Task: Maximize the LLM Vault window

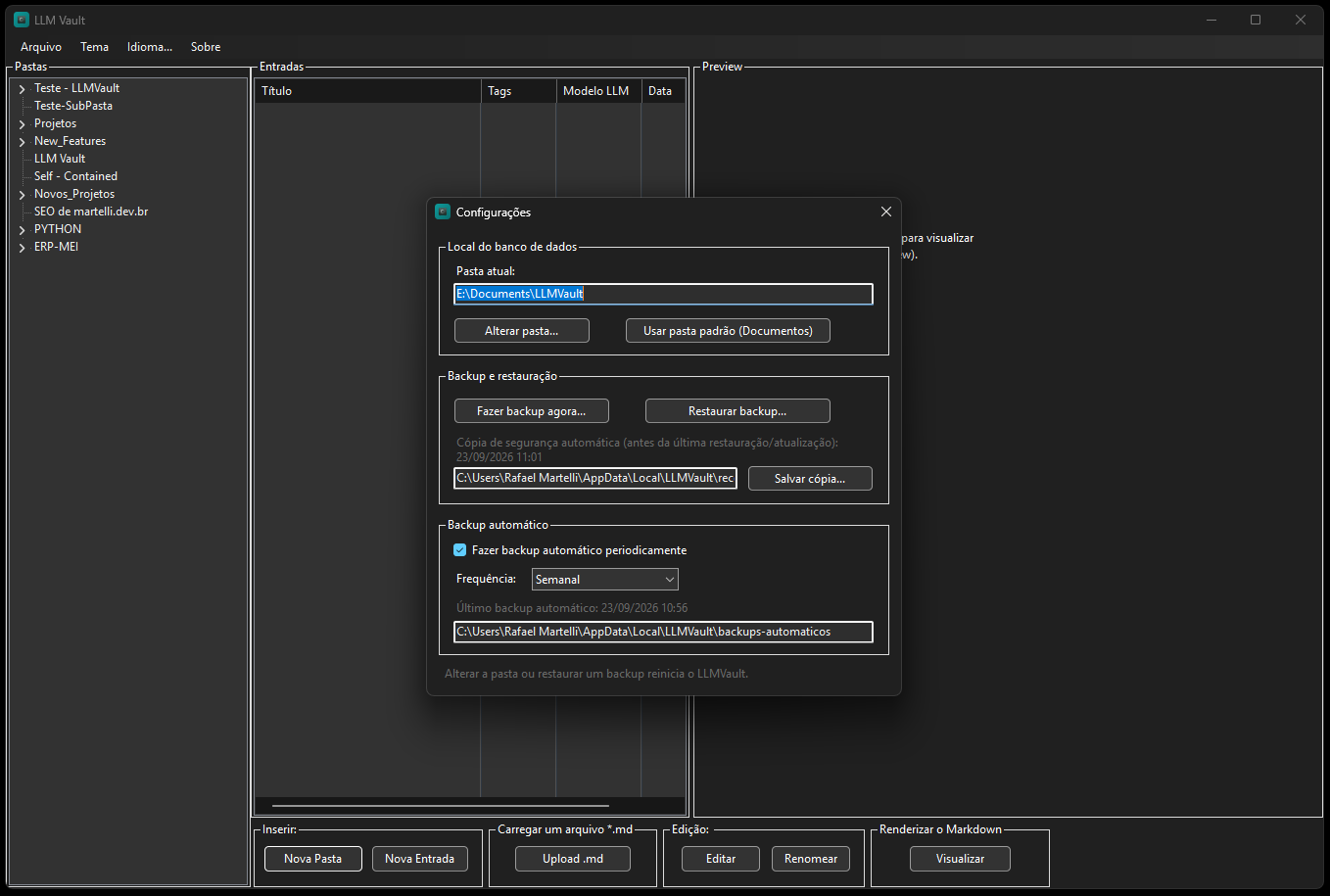Action: click(x=1256, y=20)
